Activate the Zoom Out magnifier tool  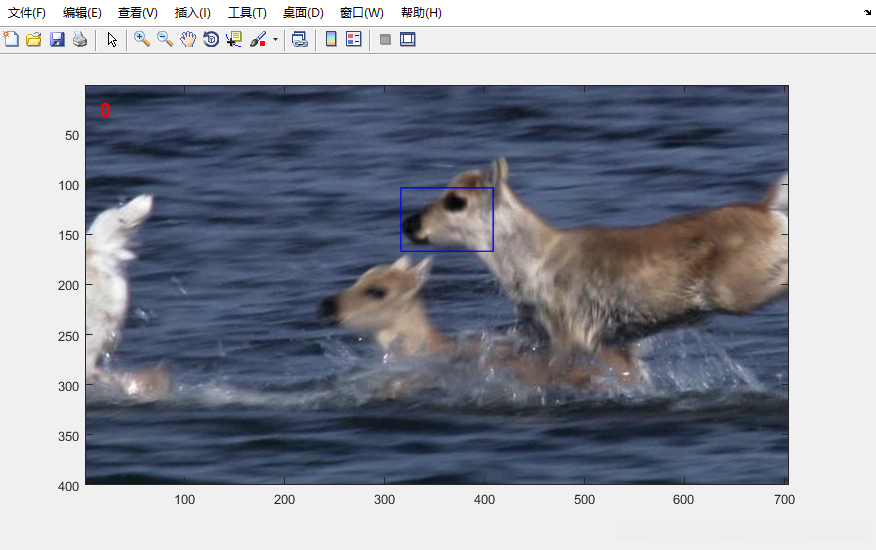coord(165,40)
